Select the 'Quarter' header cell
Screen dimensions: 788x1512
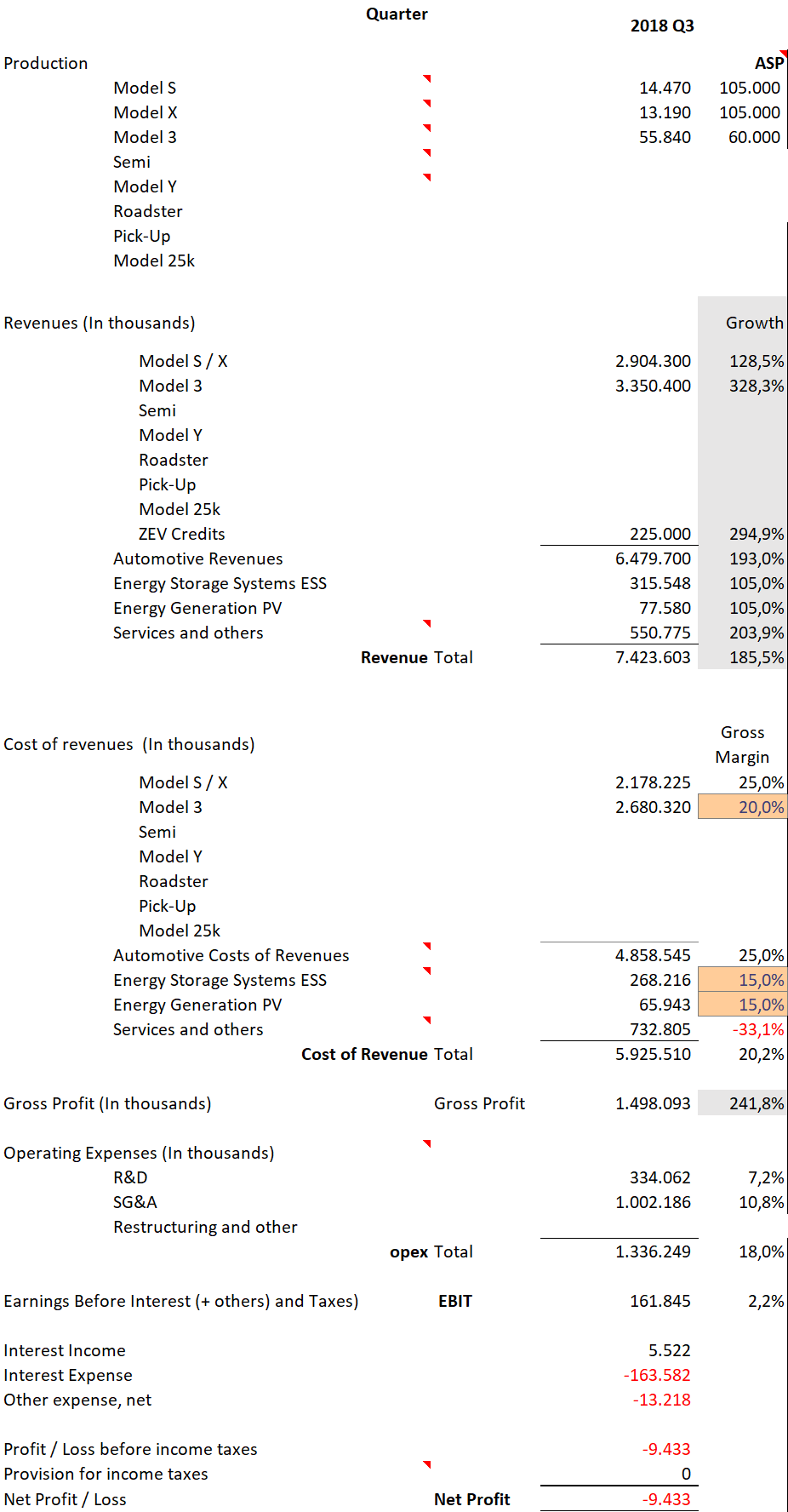(x=397, y=14)
